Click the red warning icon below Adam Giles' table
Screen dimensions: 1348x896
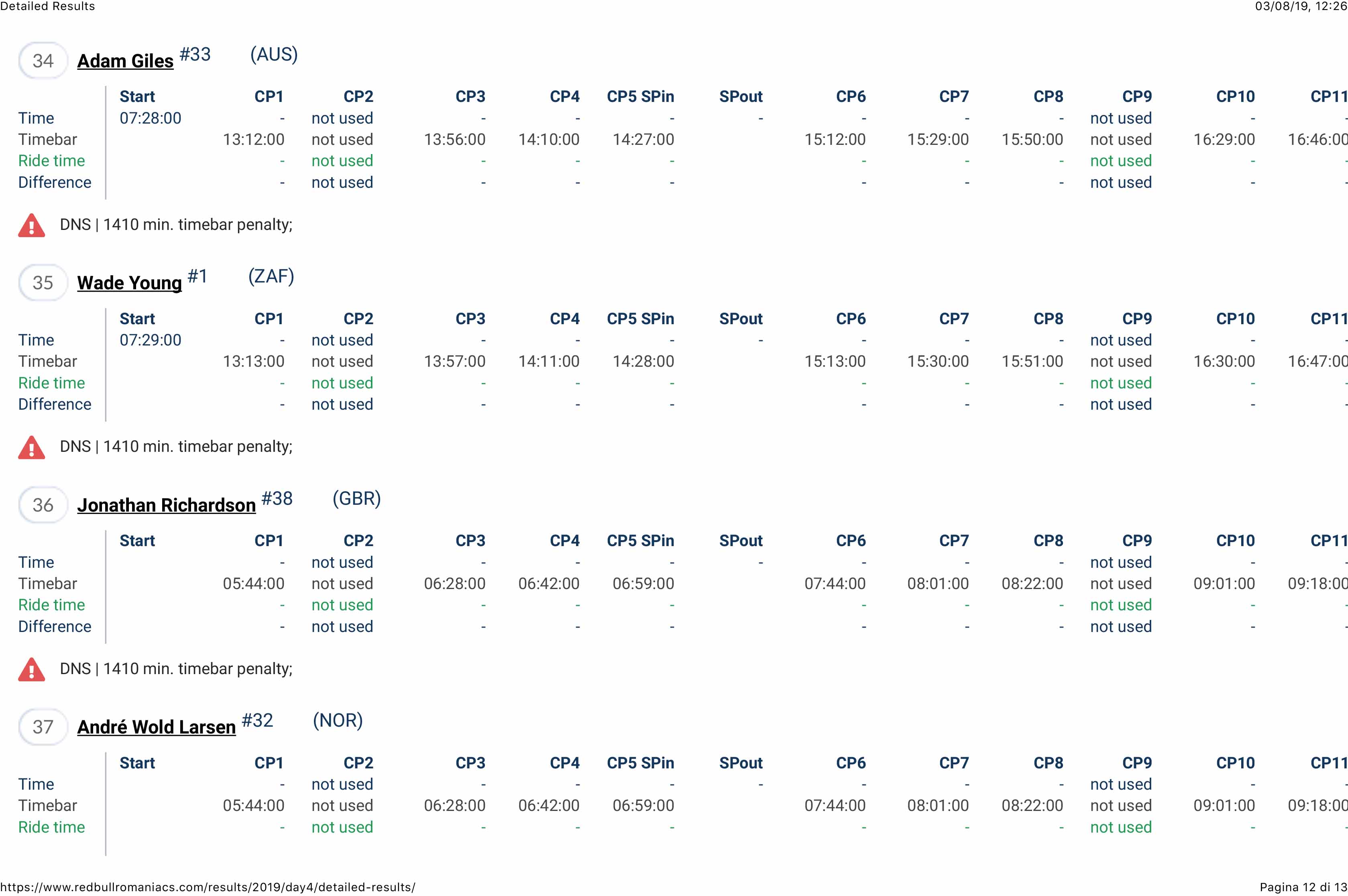pyautogui.click(x=31, y=225)
